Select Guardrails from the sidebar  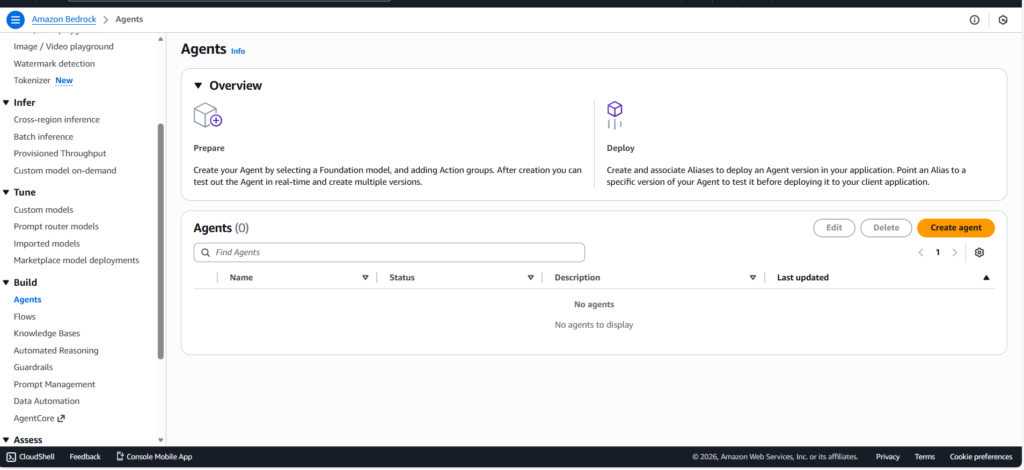pyautogui.click(x=33, y=367)
